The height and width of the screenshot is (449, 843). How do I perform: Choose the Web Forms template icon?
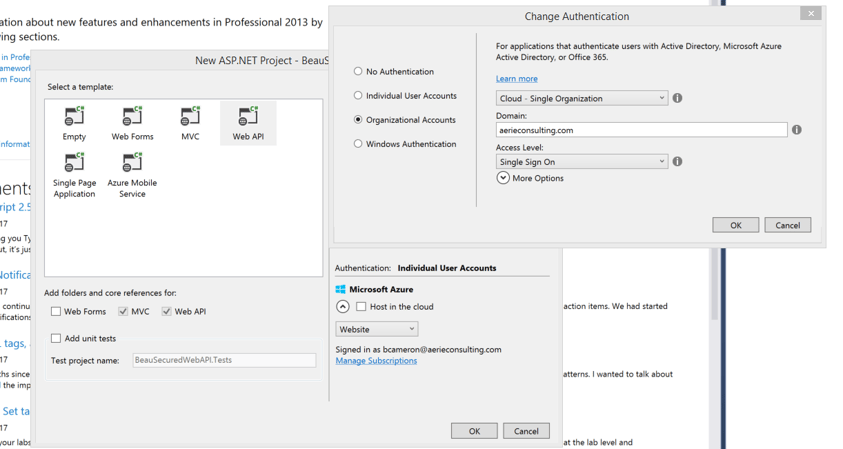tap(132, 116)
